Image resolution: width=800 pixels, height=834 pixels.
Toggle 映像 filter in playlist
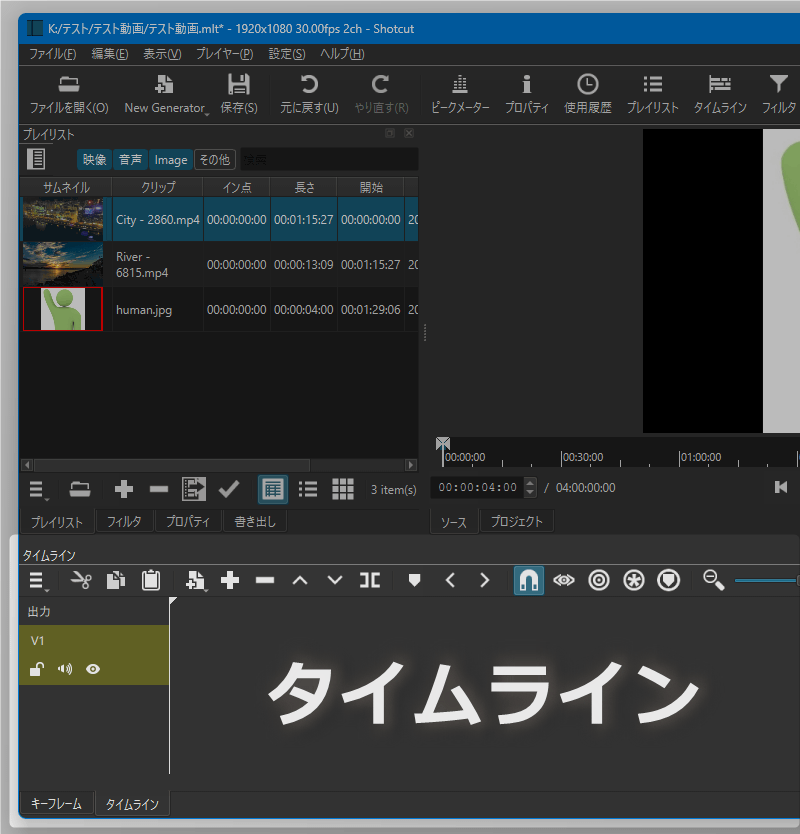tap(94, 160)
